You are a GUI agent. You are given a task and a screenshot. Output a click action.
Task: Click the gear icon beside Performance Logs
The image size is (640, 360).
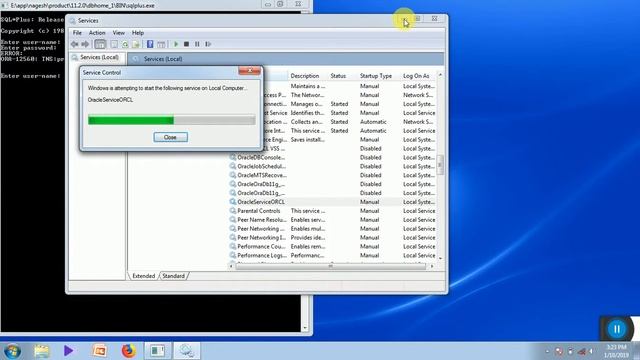pyautogui.click(x=233, y=255)
